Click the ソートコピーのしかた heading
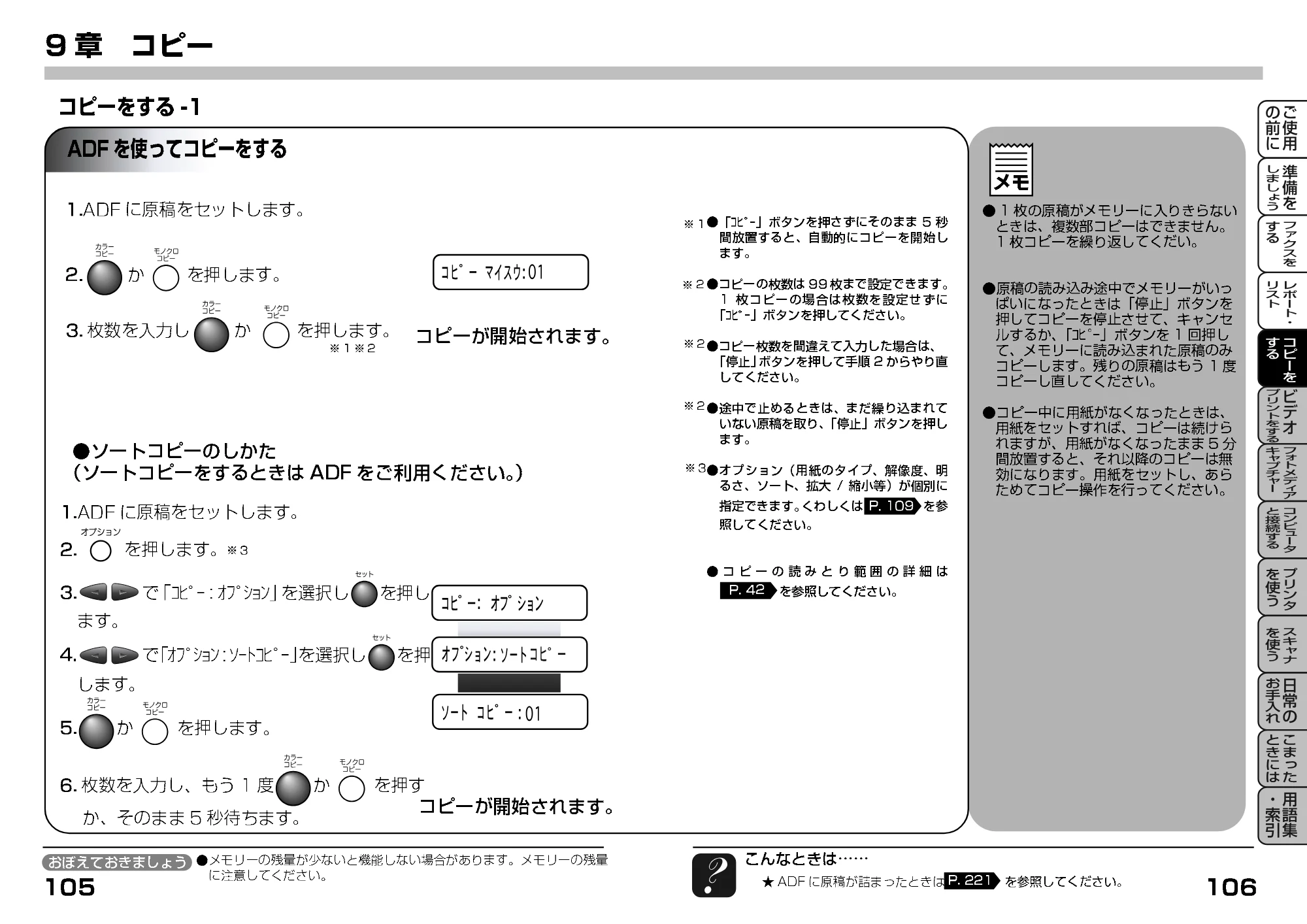The height and width of the screenshot is (924, 1307). [174, 450]
